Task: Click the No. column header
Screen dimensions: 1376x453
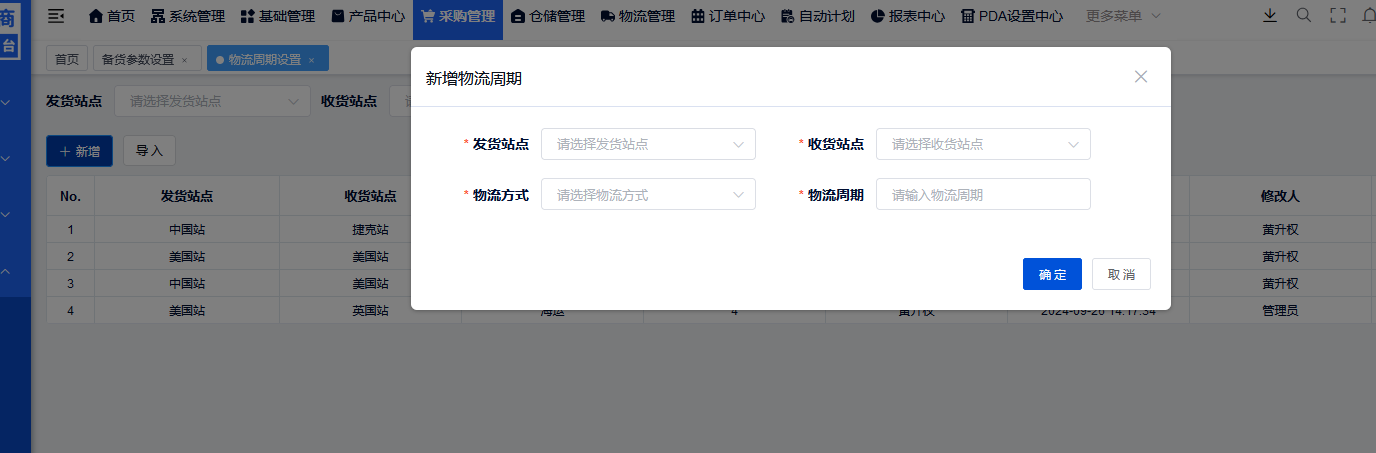Action: pos(70,196)
